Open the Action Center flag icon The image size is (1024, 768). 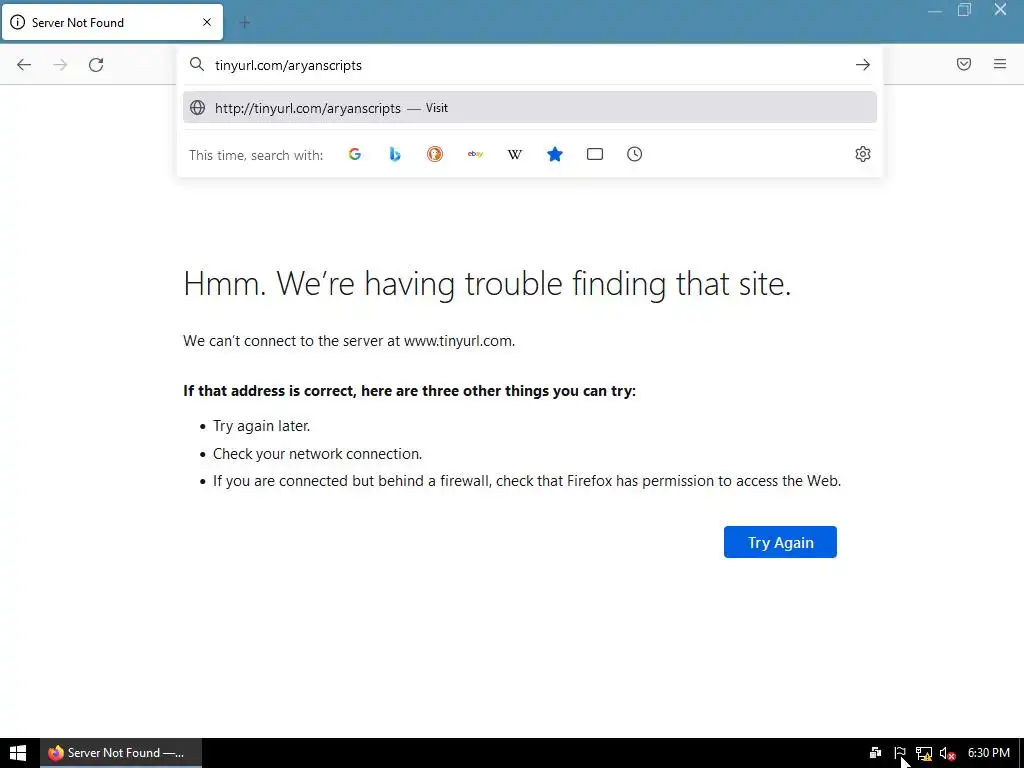[900, 753]
